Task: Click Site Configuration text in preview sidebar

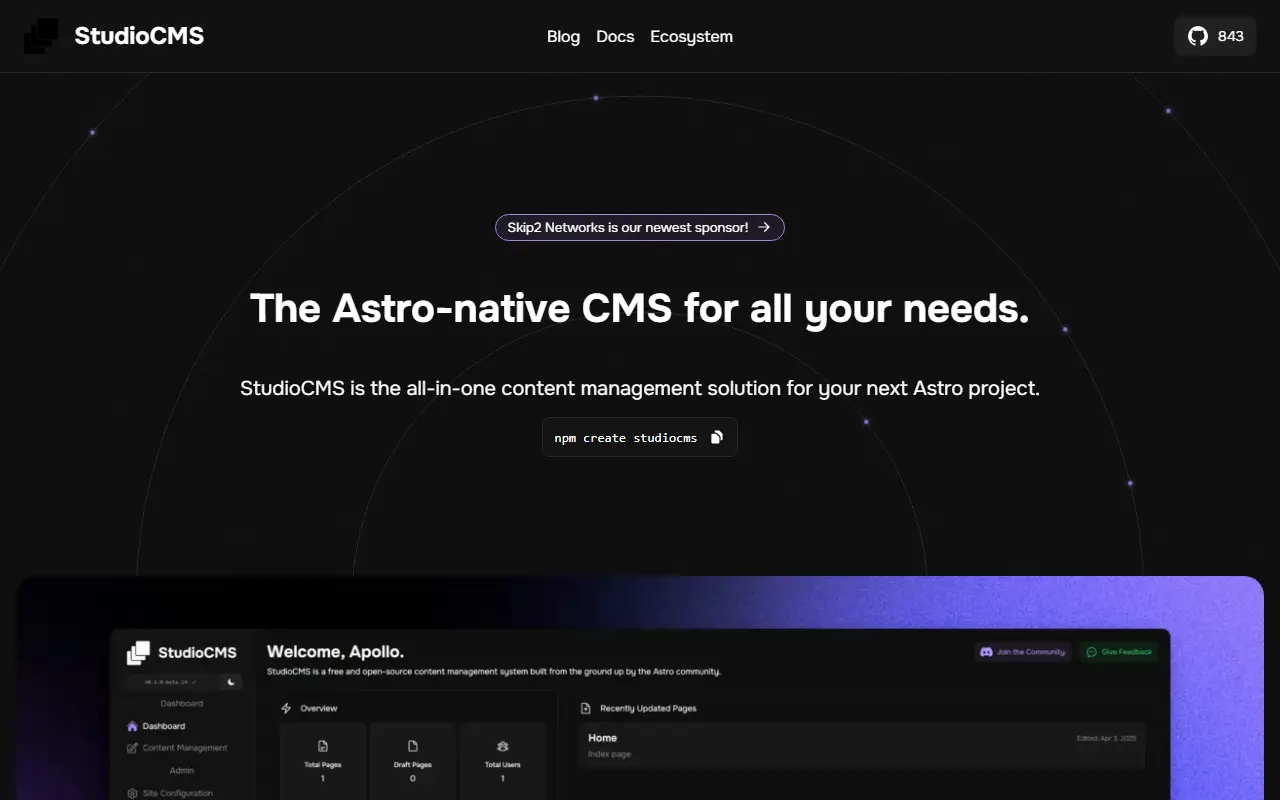Action: (x=178, y=793)
